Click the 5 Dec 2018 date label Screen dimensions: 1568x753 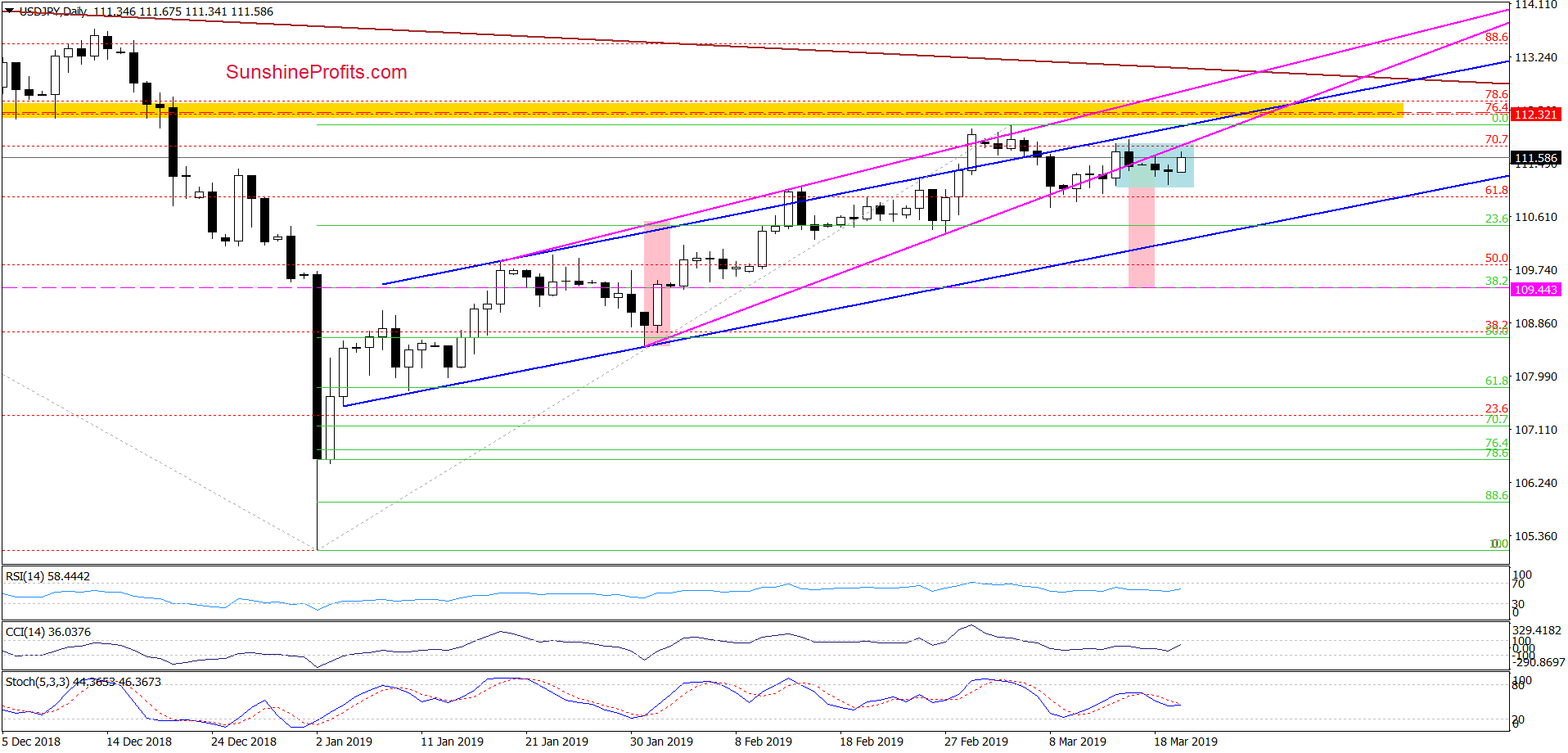pos(32,742)
